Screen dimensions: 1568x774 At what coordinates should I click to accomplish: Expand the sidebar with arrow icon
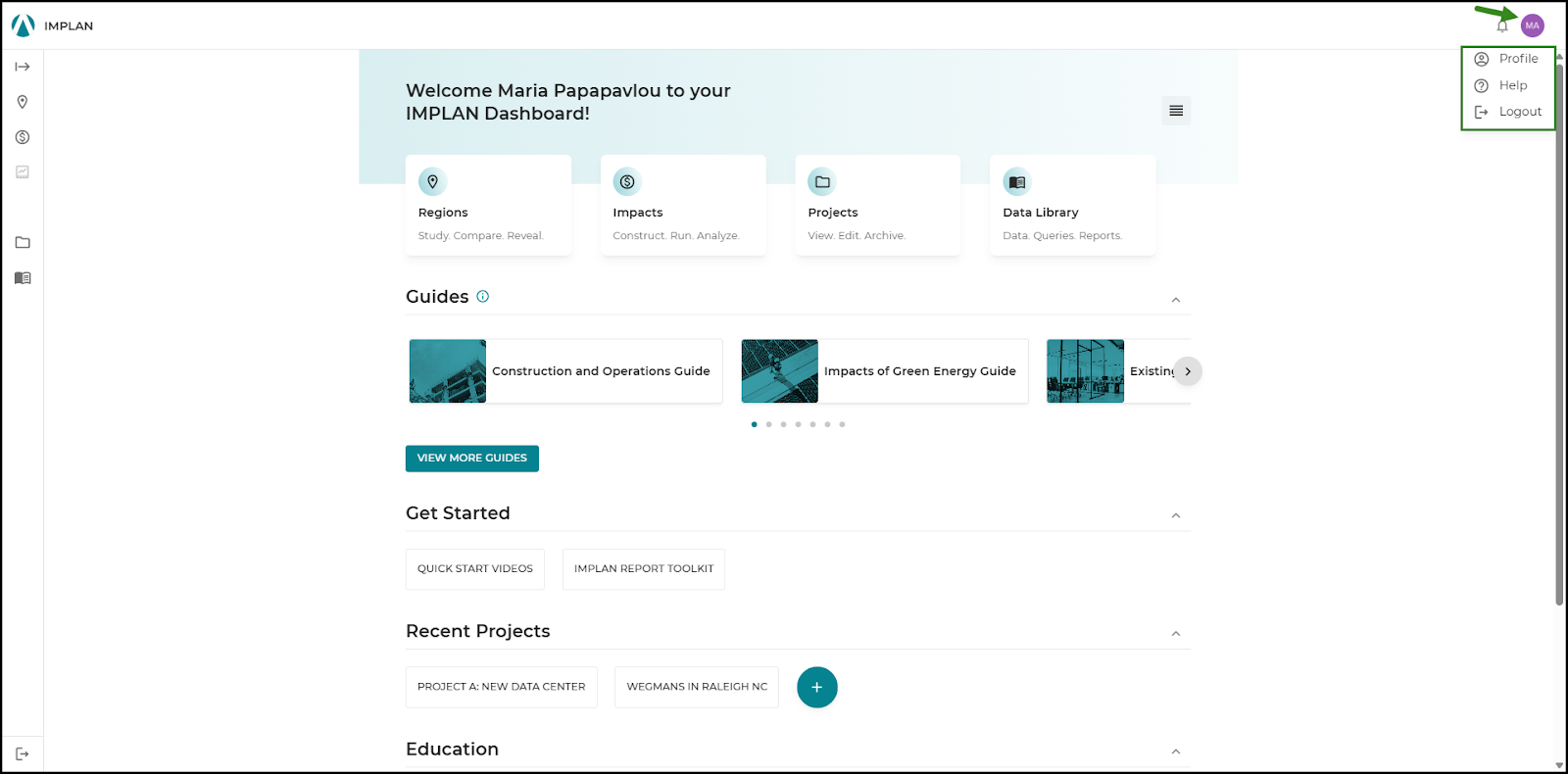[23, 67]
